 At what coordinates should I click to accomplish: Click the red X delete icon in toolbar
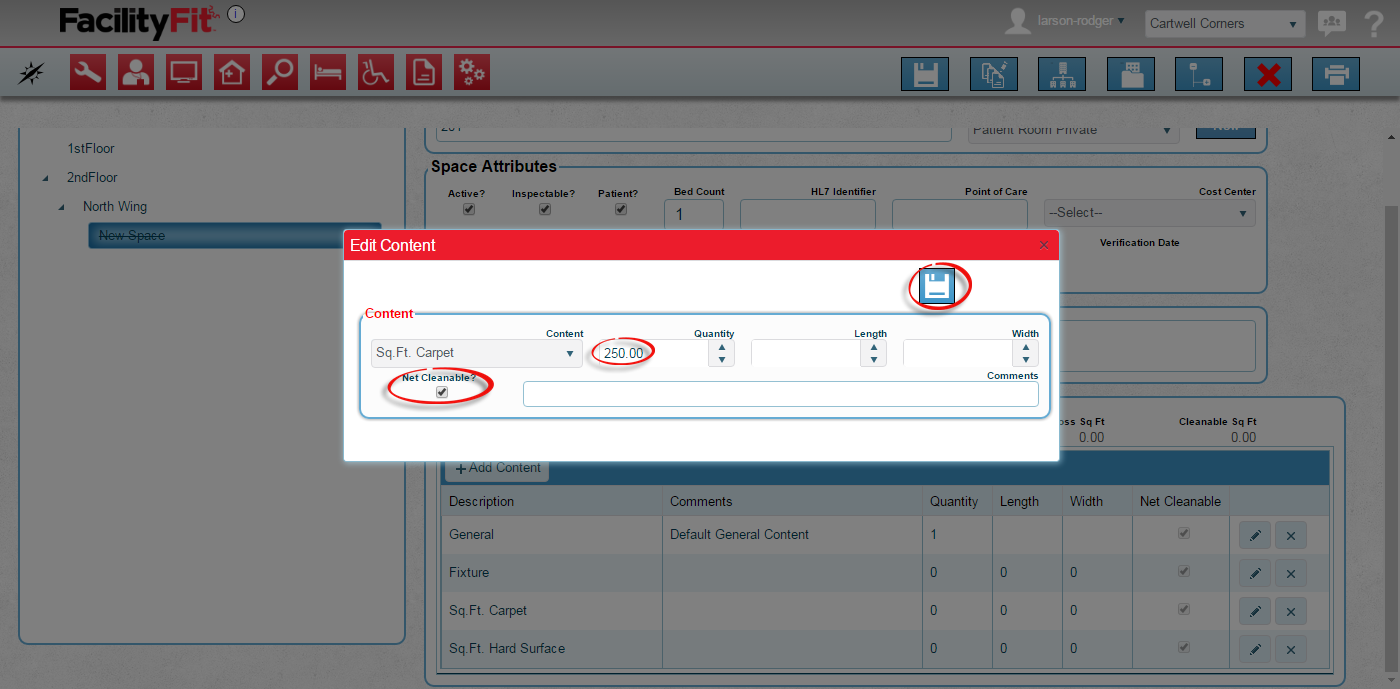tap(1267, 75)
